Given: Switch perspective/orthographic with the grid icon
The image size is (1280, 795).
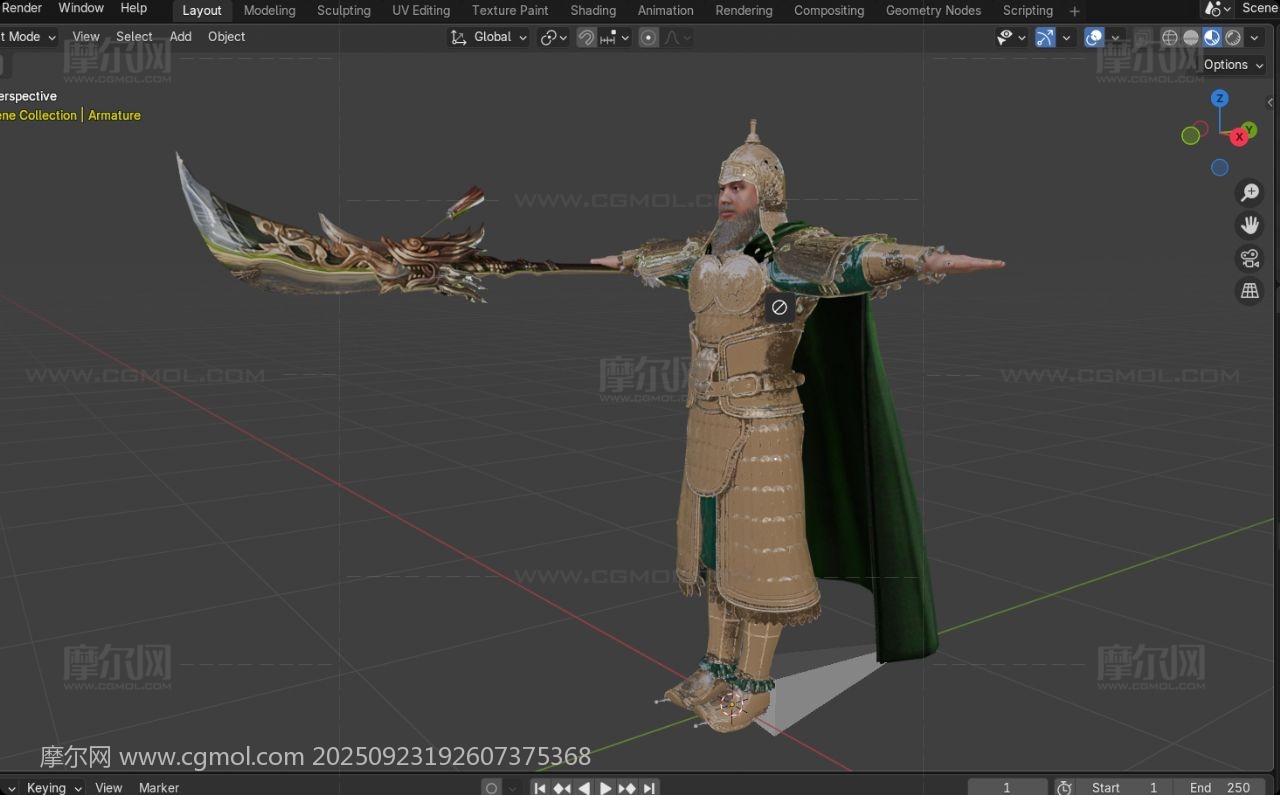Looking at the screenshot, I should click(1249, 291).
